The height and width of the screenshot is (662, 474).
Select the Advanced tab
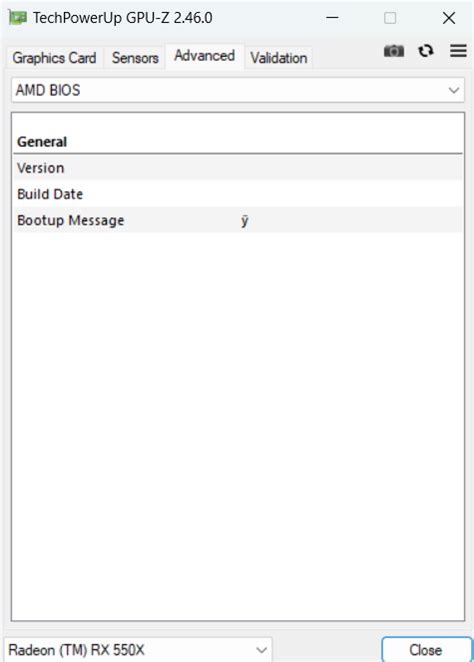tap(204, 56)
